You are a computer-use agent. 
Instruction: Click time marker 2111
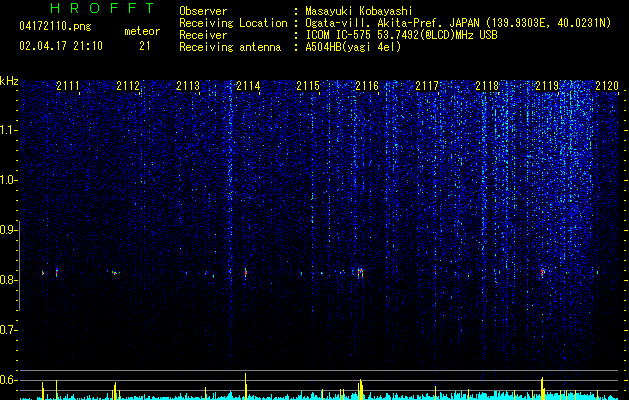(x=68, y=85)
